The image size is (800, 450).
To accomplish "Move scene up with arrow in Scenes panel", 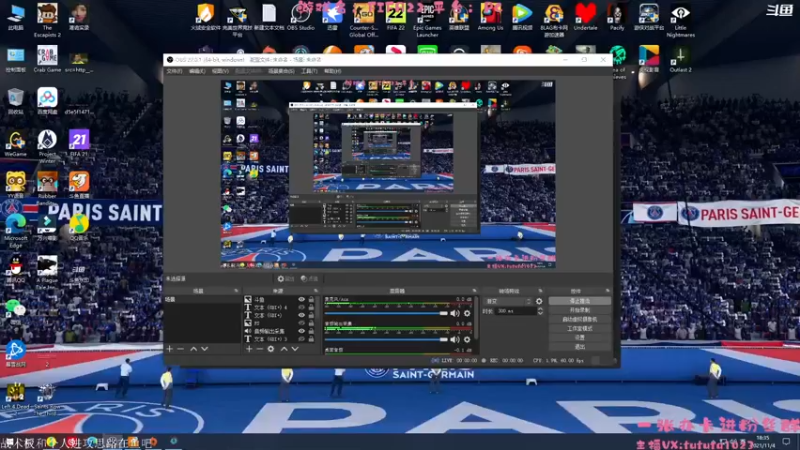I will point(193,349).
